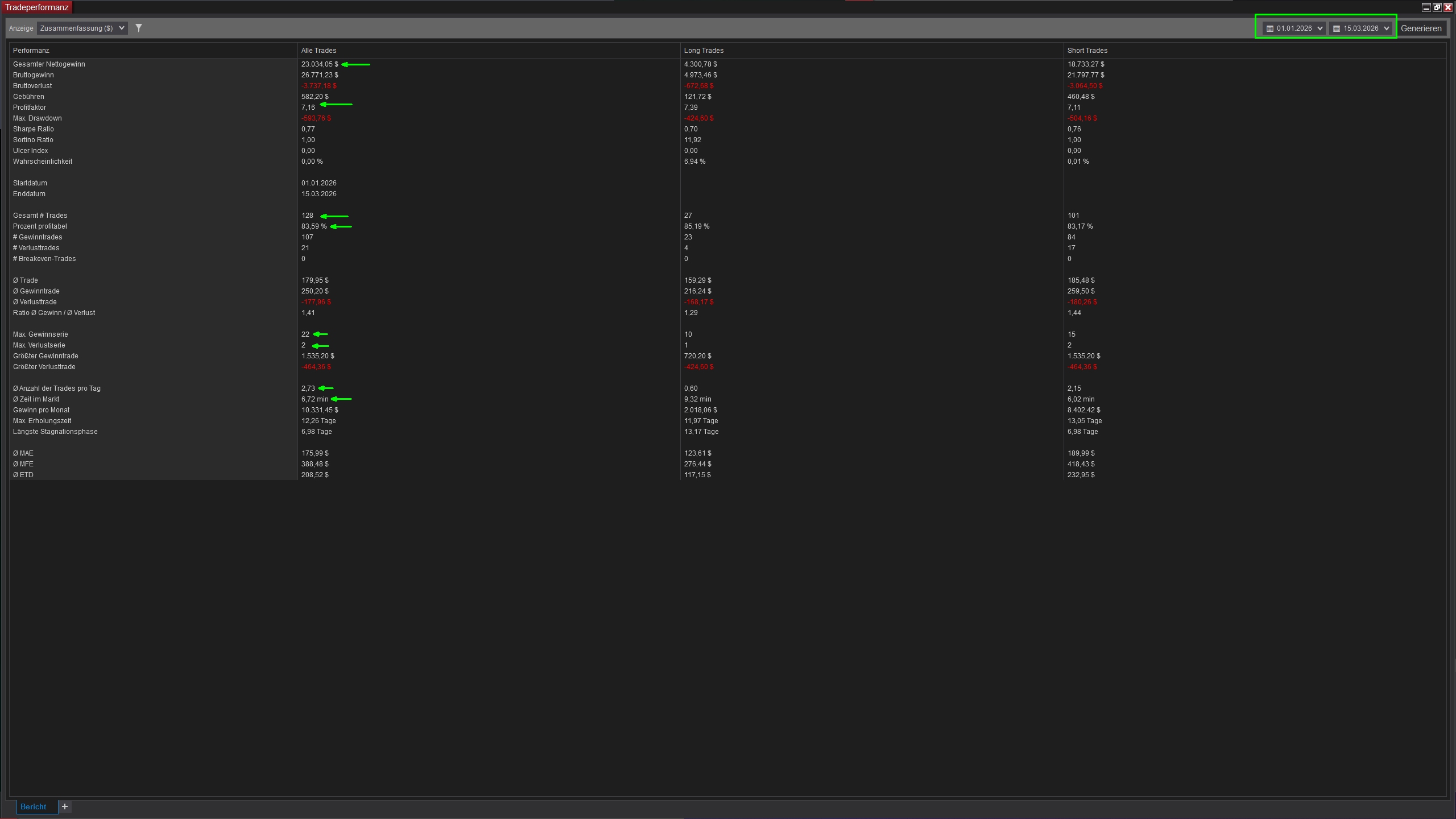Select the Short Trades column header

1087,50
